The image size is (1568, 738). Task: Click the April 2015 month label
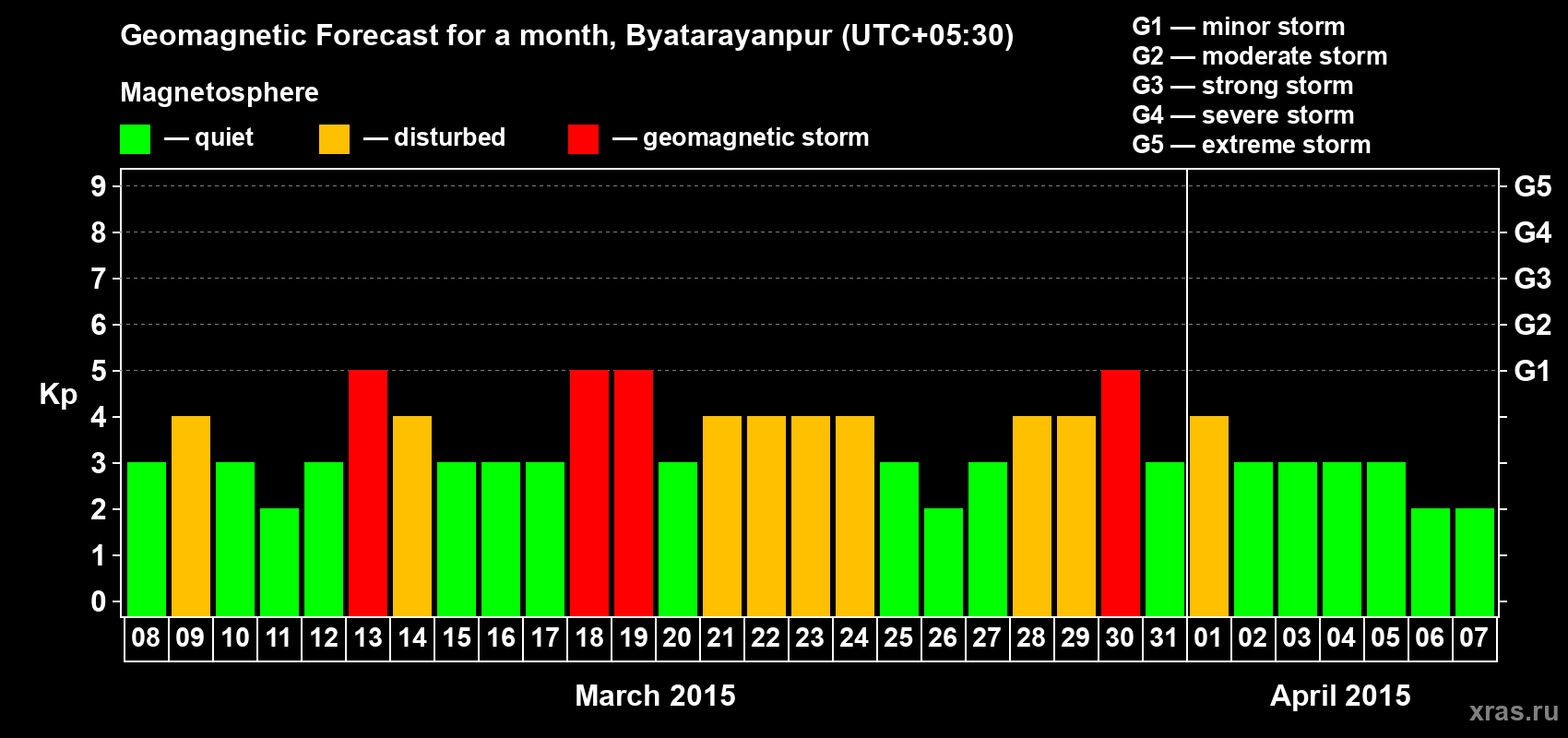coord(1340,695)
